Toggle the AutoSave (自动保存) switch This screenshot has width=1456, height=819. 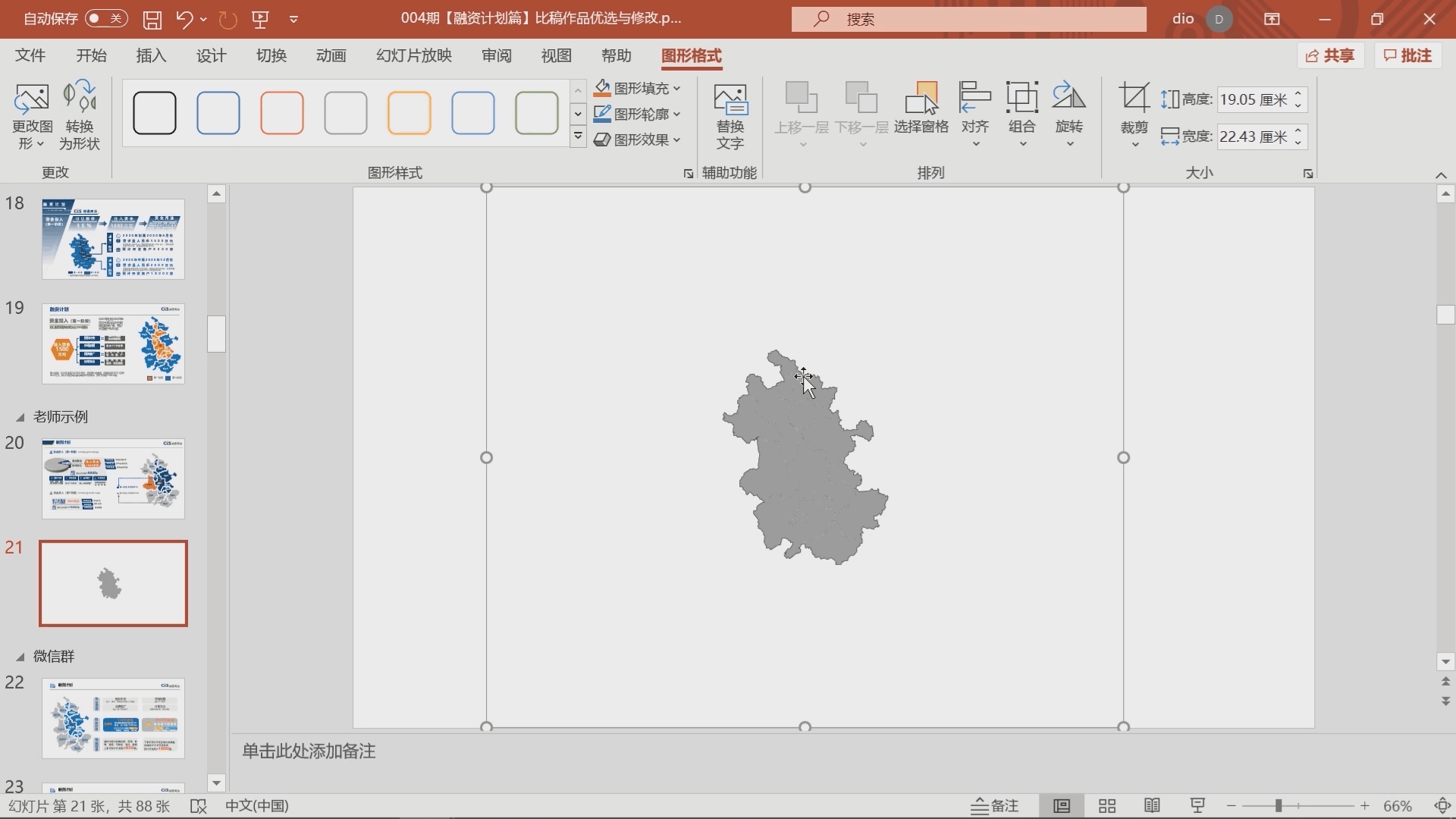(x=105, y=19)
